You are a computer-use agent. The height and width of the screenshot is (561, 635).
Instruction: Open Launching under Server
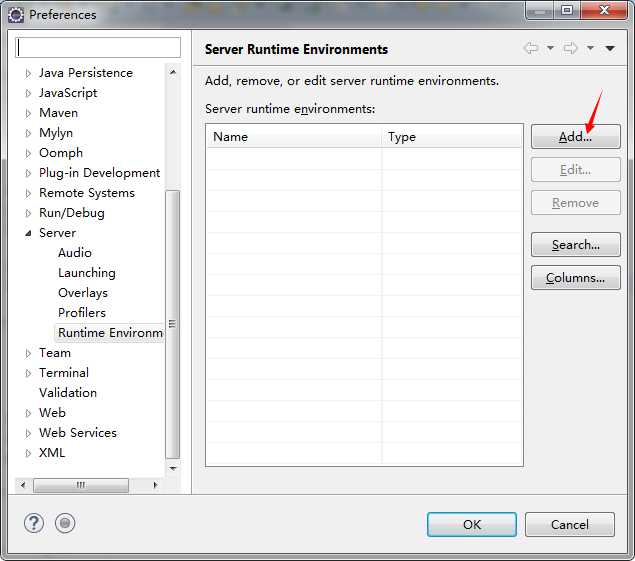(87, 273)
